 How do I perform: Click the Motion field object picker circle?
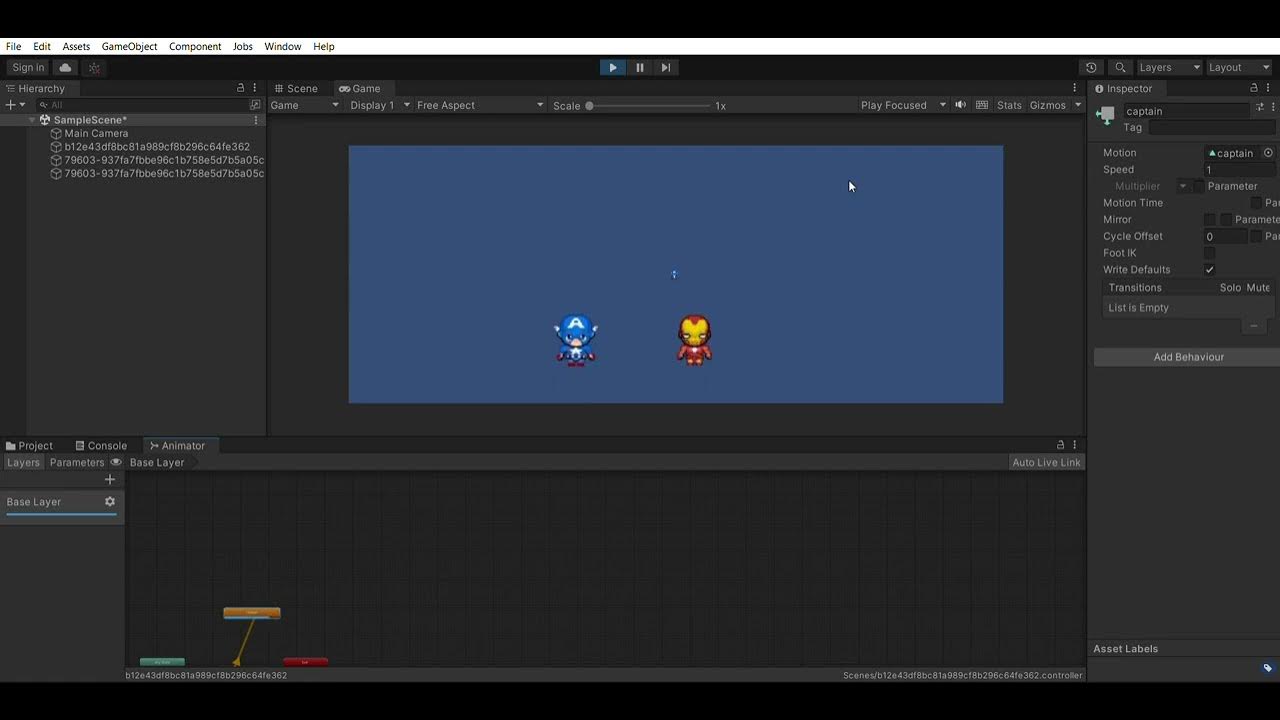pyautogui.click(x=1268, y=153)
